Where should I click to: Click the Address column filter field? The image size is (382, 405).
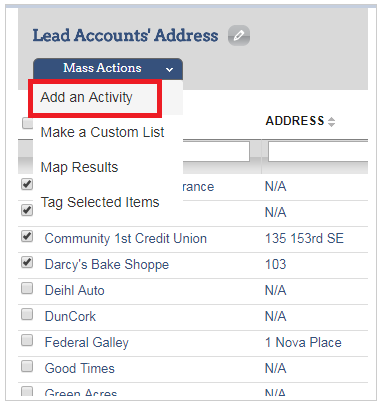[318, 152]
